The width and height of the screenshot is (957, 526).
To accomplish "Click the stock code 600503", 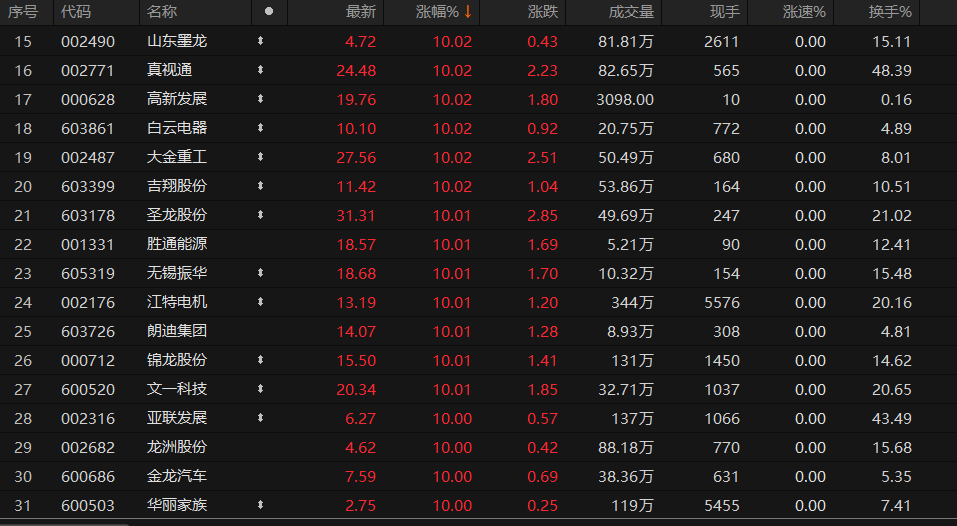I will pyautogui.click(x=88, y=505).
